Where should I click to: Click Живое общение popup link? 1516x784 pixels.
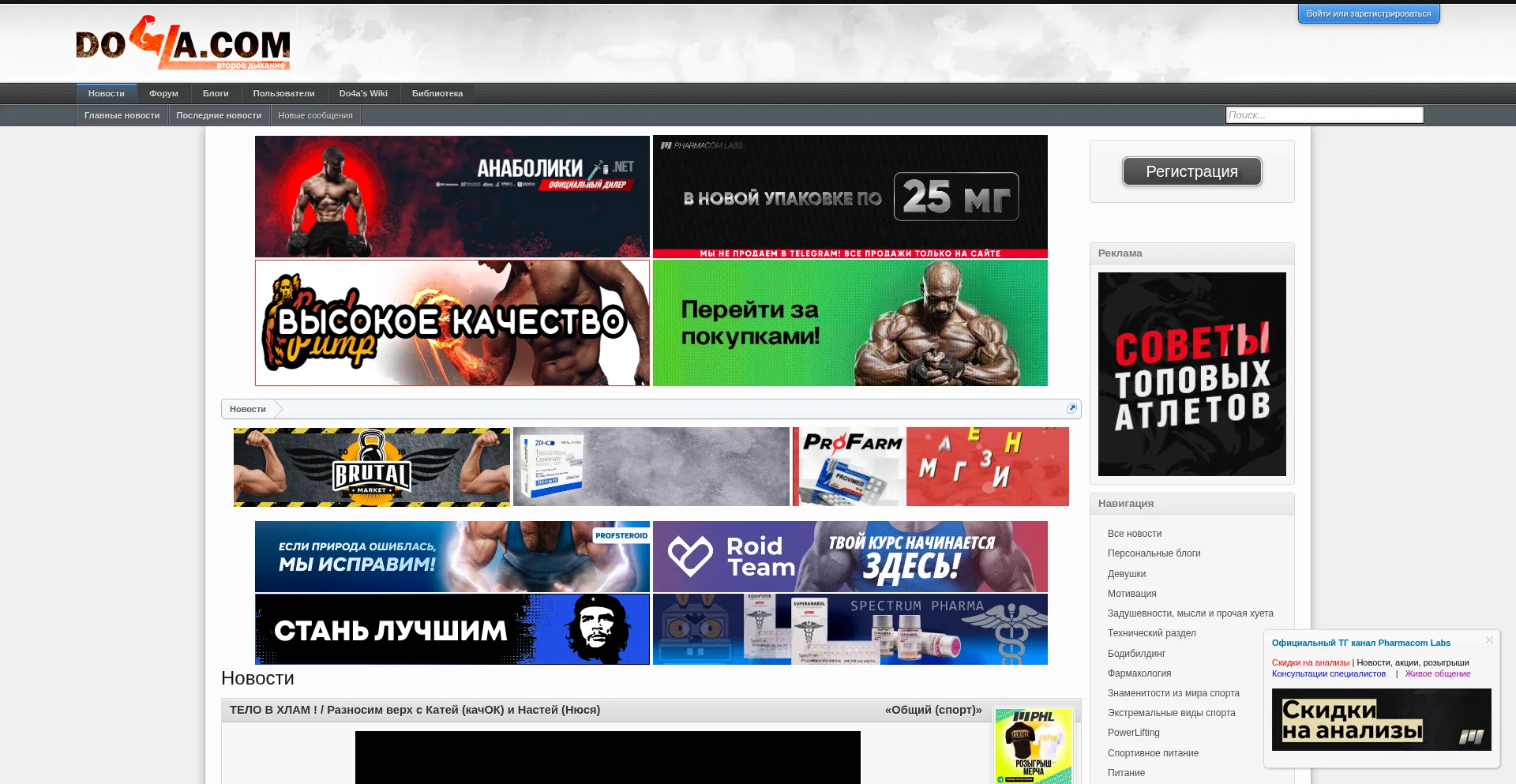1437,673
